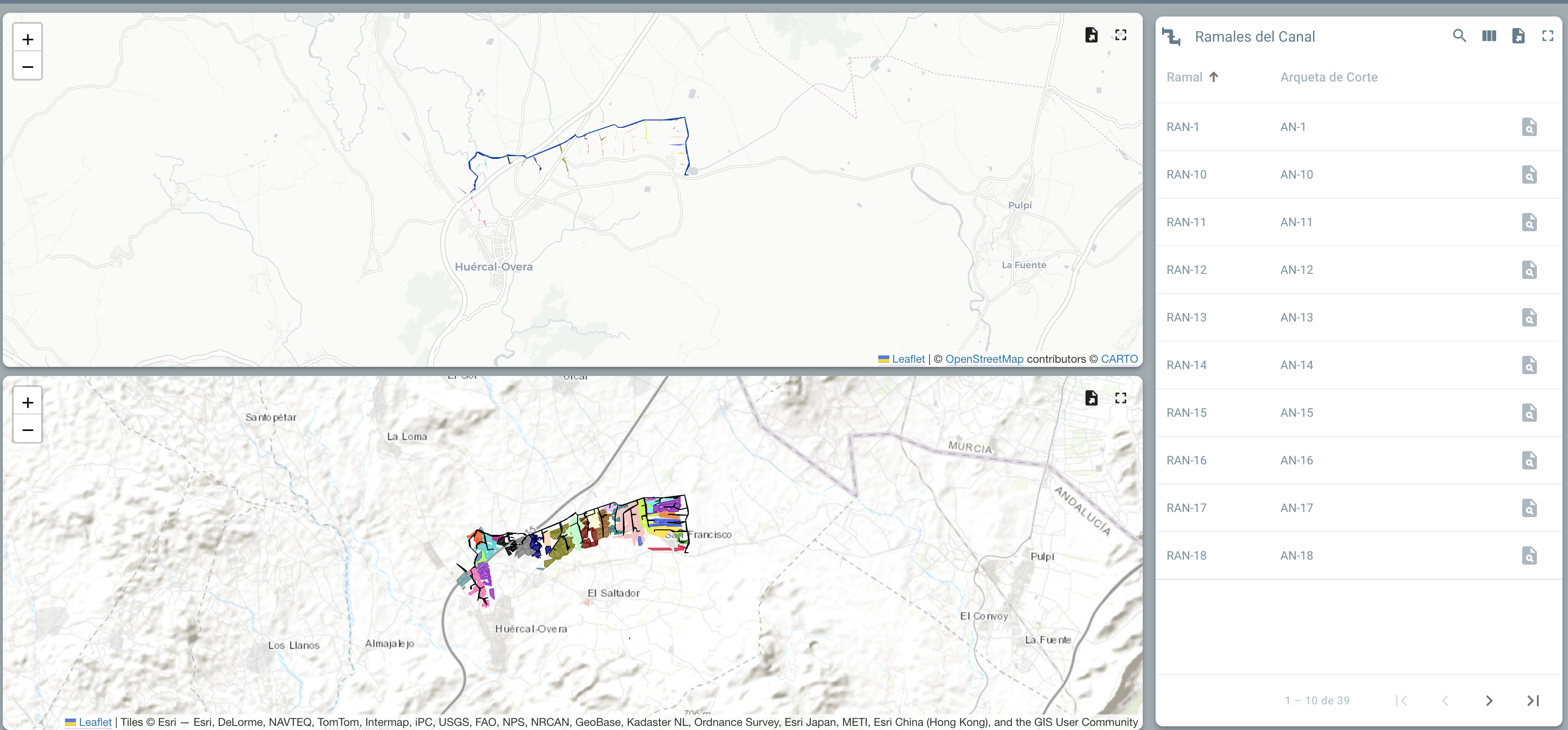The image size is (1568, 730).
Task: Open the OpenStreetMap attribution link
Action: coord(984,359)
